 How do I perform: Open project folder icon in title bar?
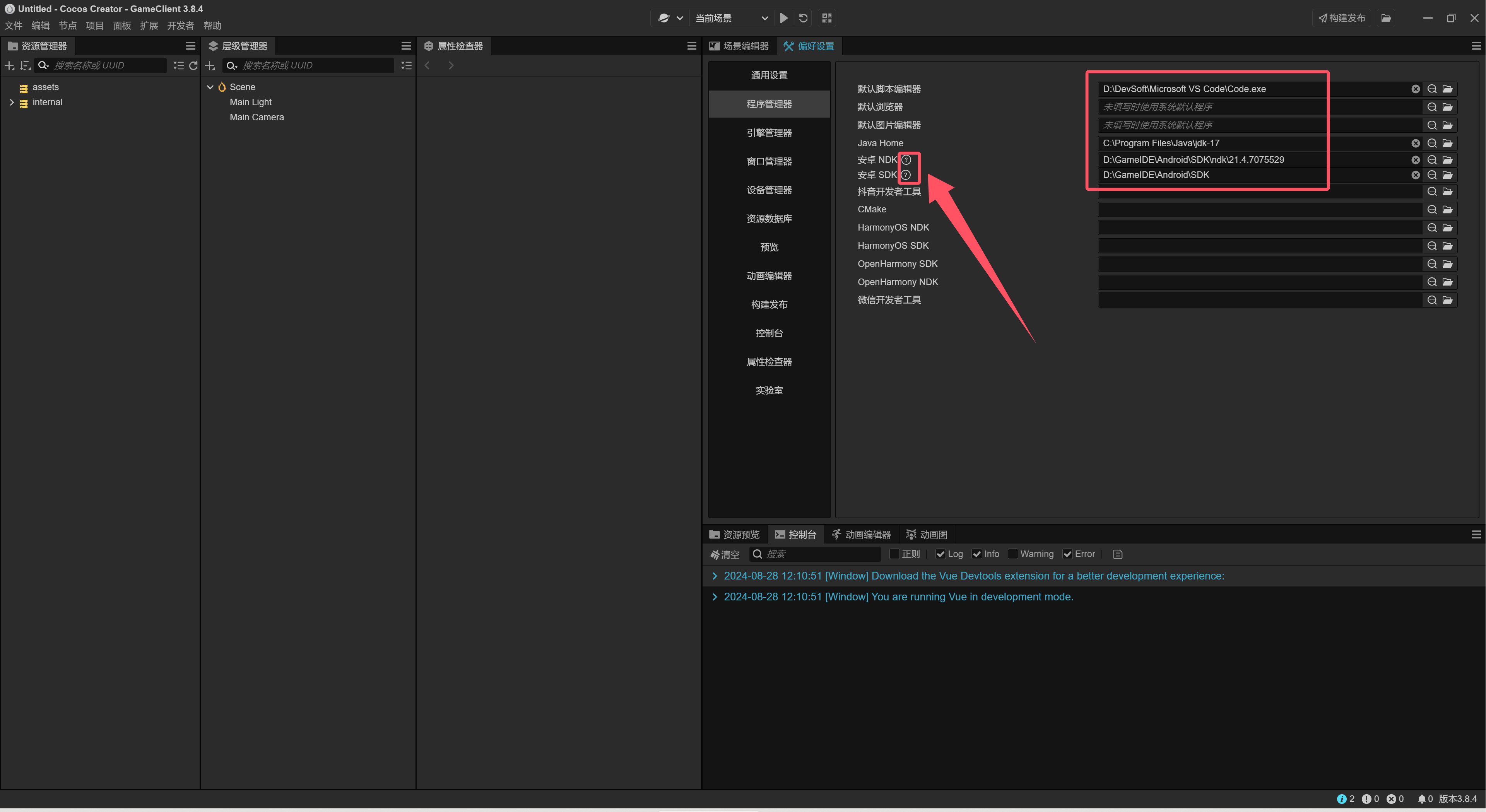(1386, 18)
